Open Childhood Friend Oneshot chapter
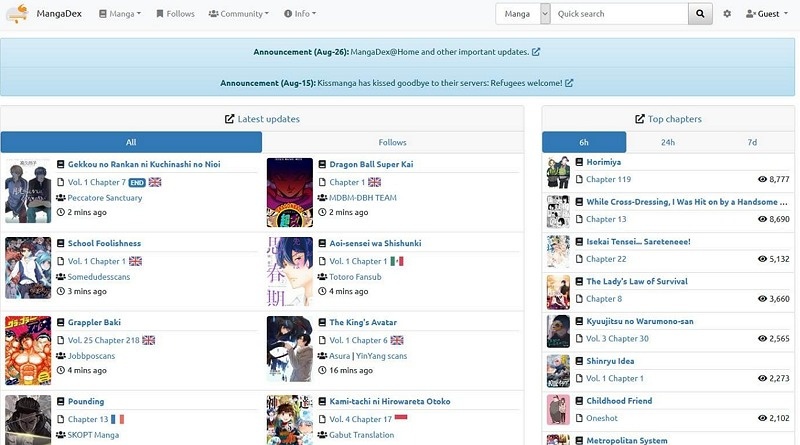The width and height of the screenshot is (800, 445). point(602,418)
